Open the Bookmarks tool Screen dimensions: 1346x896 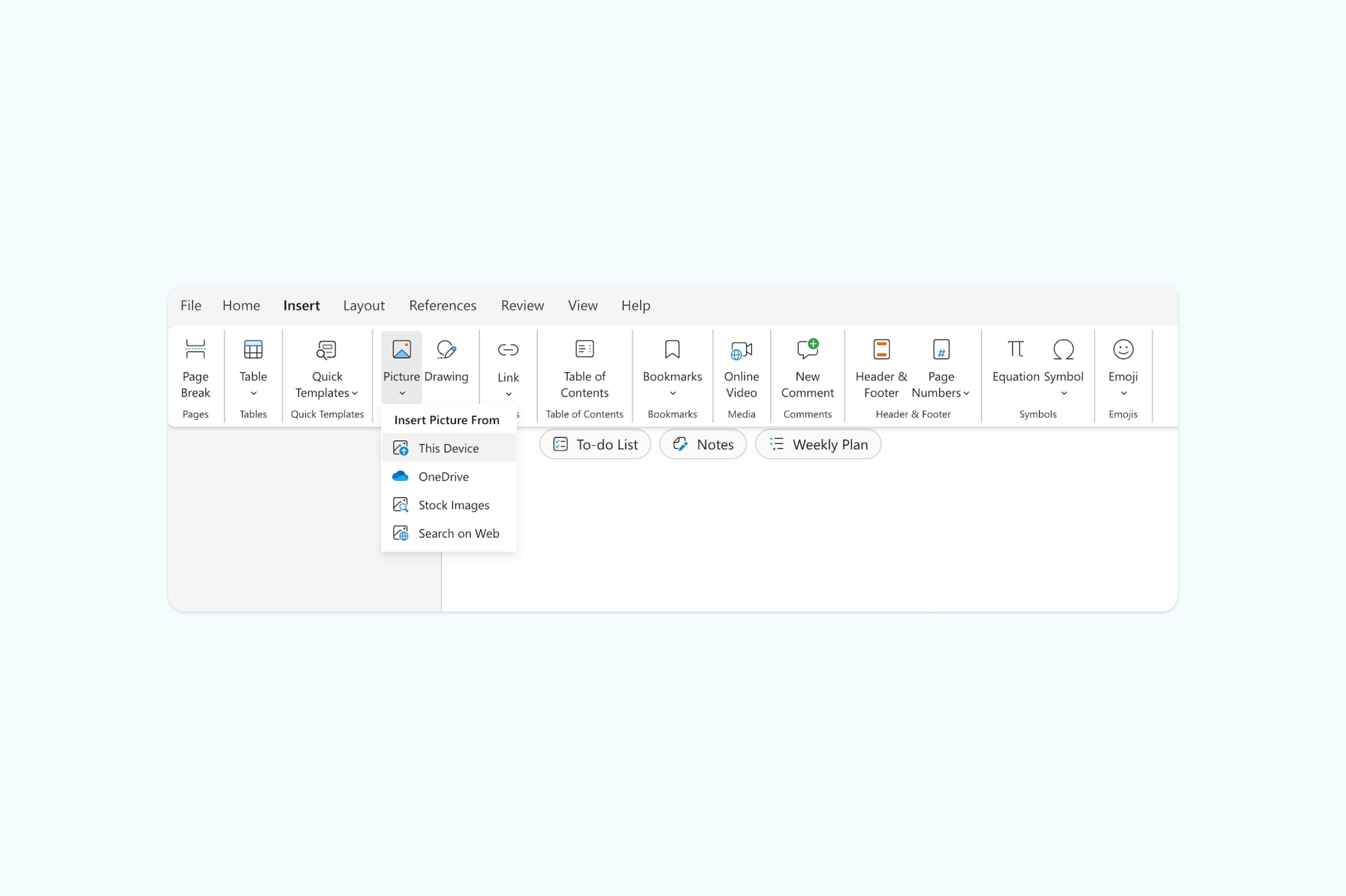tap(672, 365)
